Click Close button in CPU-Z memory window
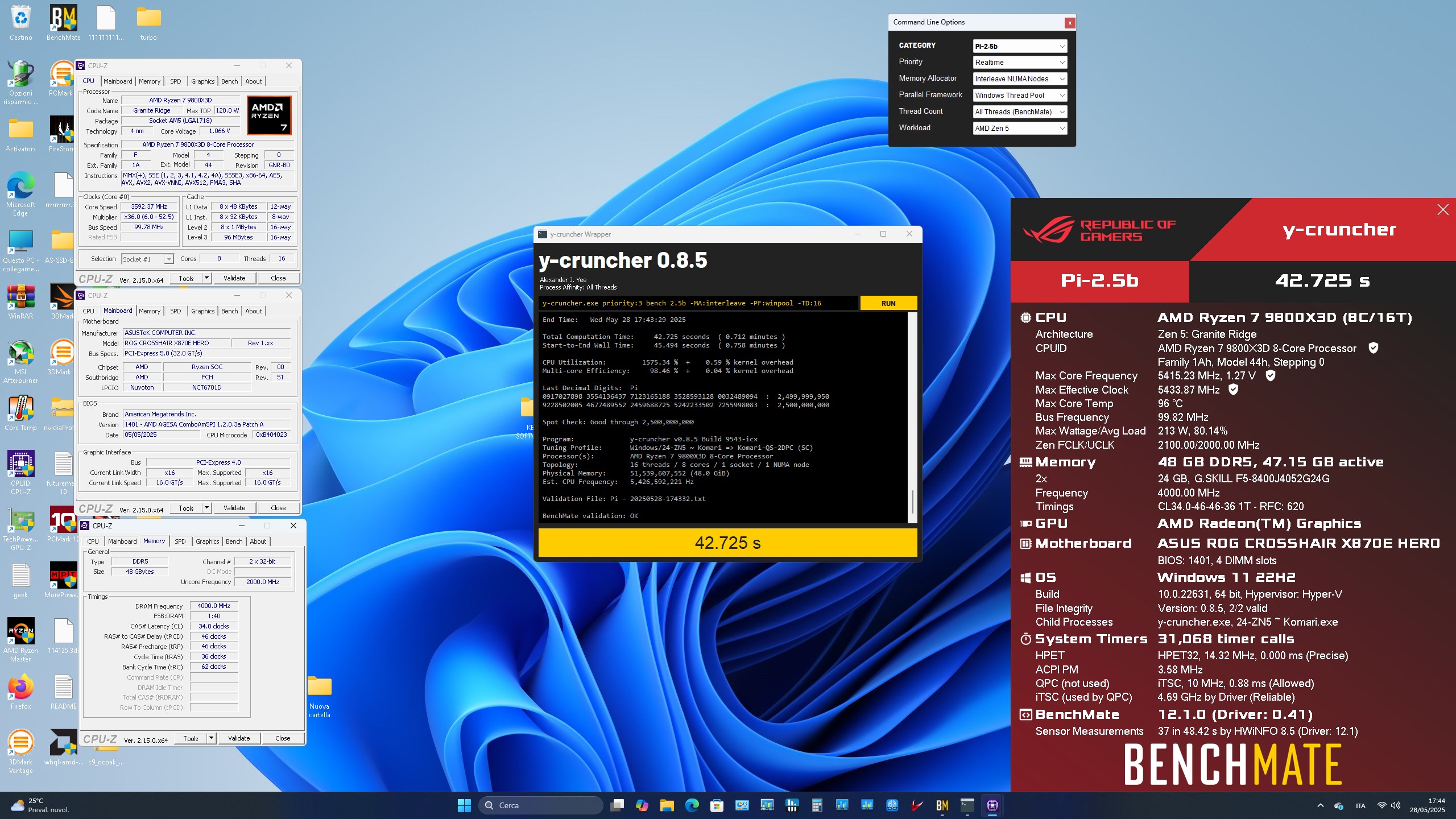This screenshot has height=819, width=1456. pos(283,738)
